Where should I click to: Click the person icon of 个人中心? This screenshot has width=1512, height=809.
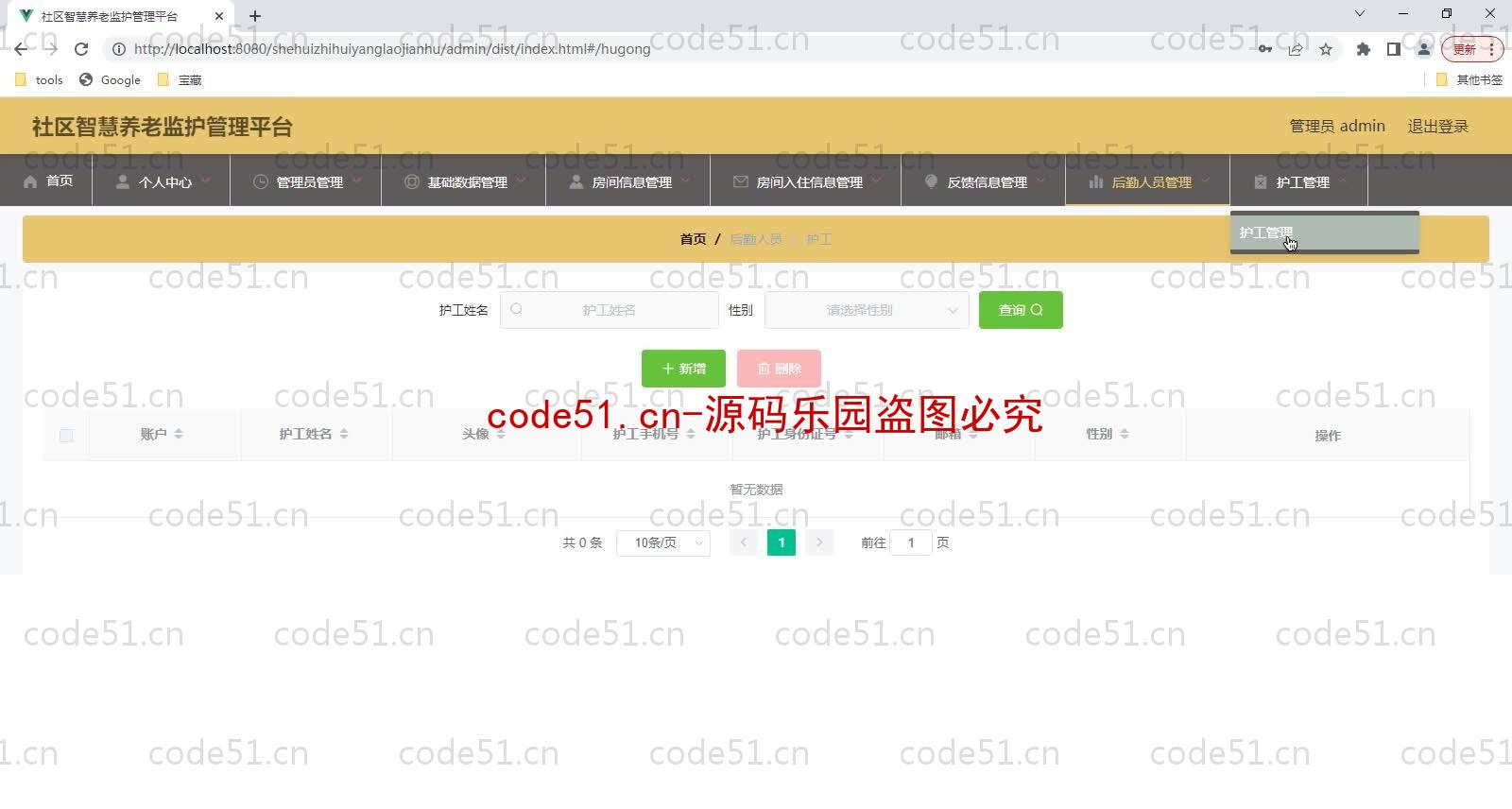[122, 181]
